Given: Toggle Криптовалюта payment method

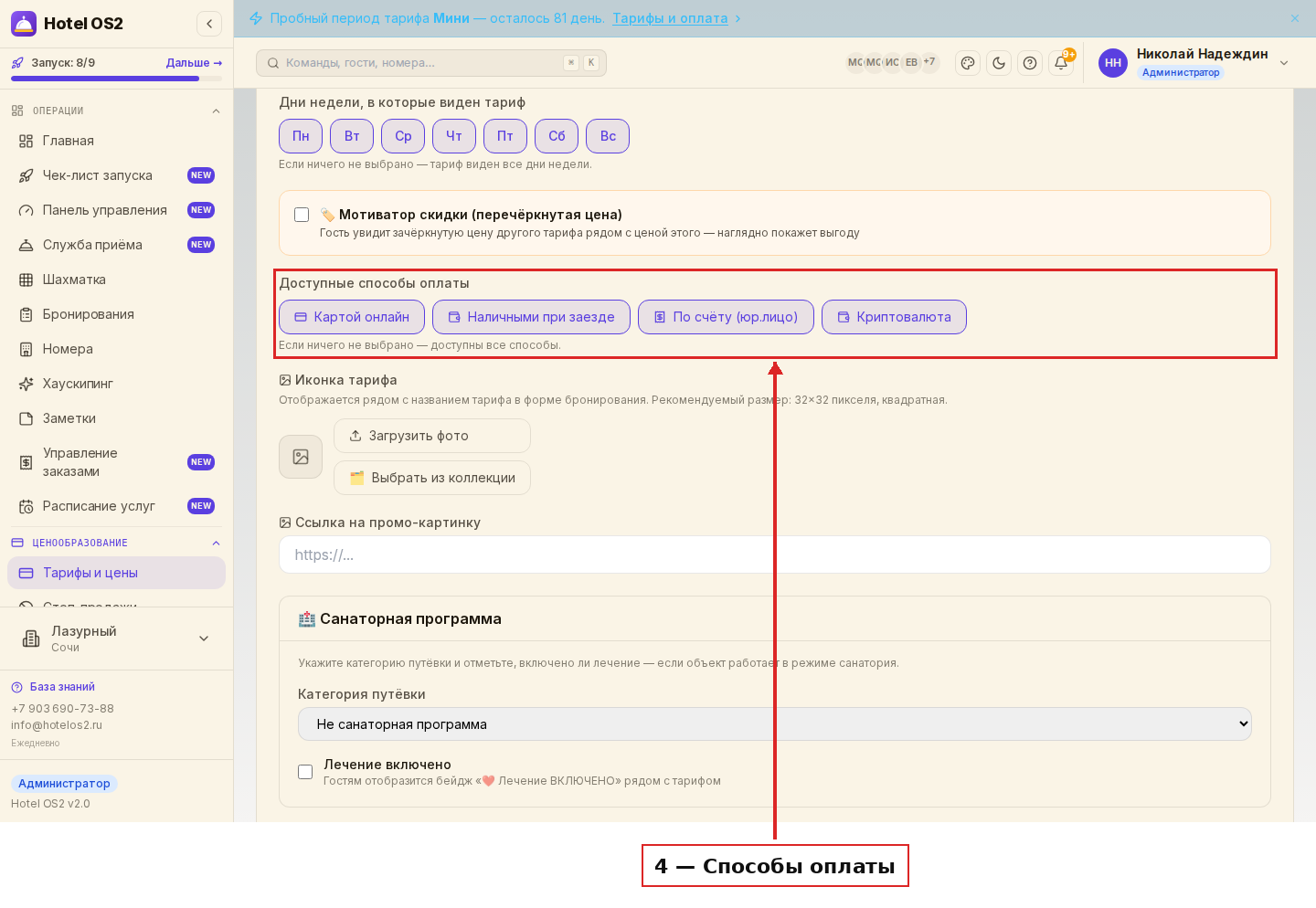Looking at the screenshot, I should coord(894,317).
